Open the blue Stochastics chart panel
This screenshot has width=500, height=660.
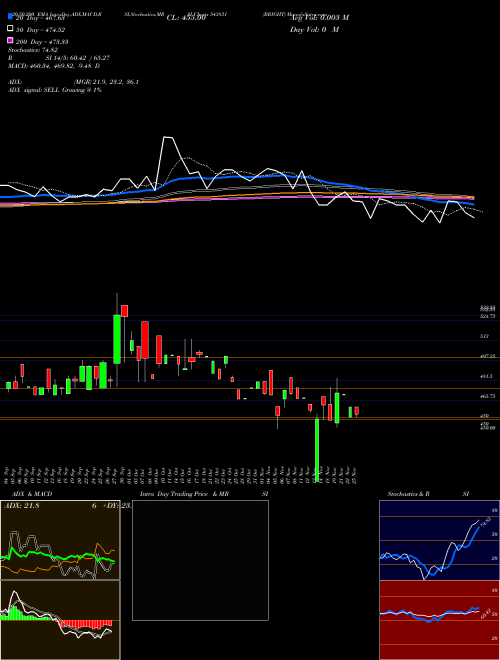[x=439, y=540]
